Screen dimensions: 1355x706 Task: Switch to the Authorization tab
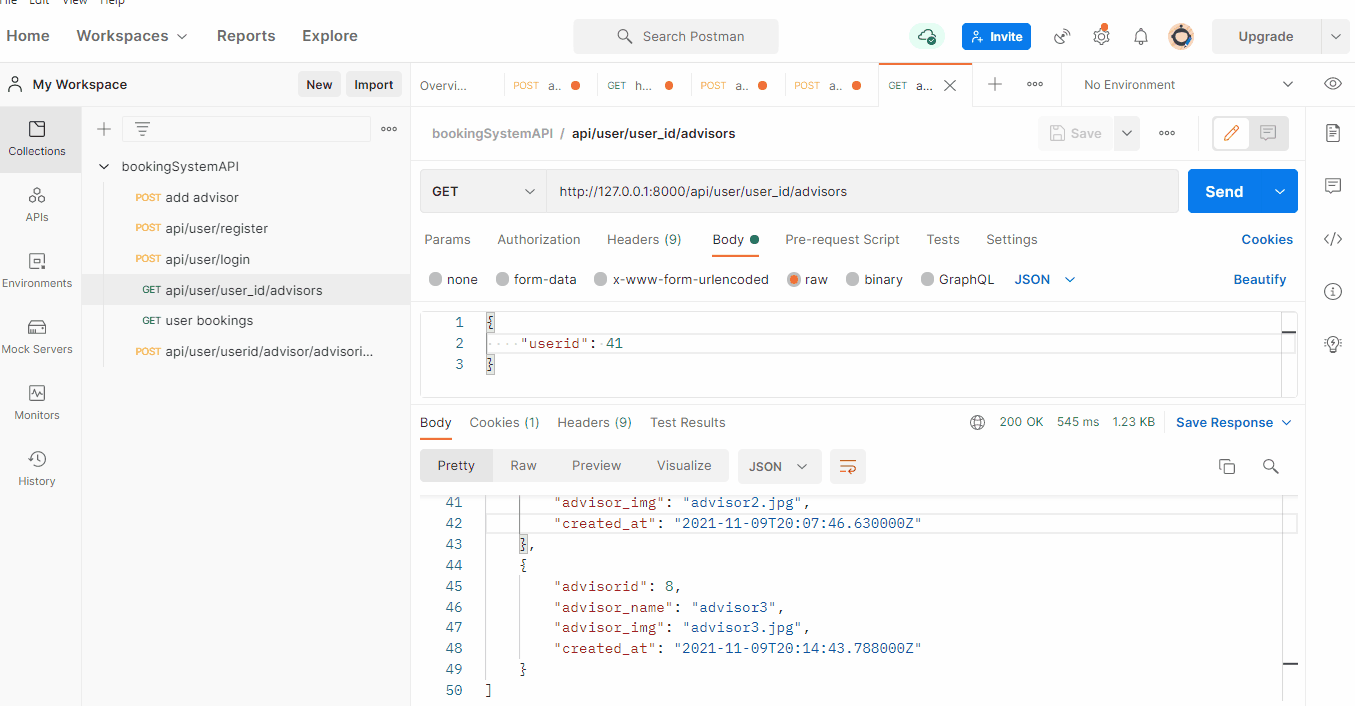tap(539, 240)
